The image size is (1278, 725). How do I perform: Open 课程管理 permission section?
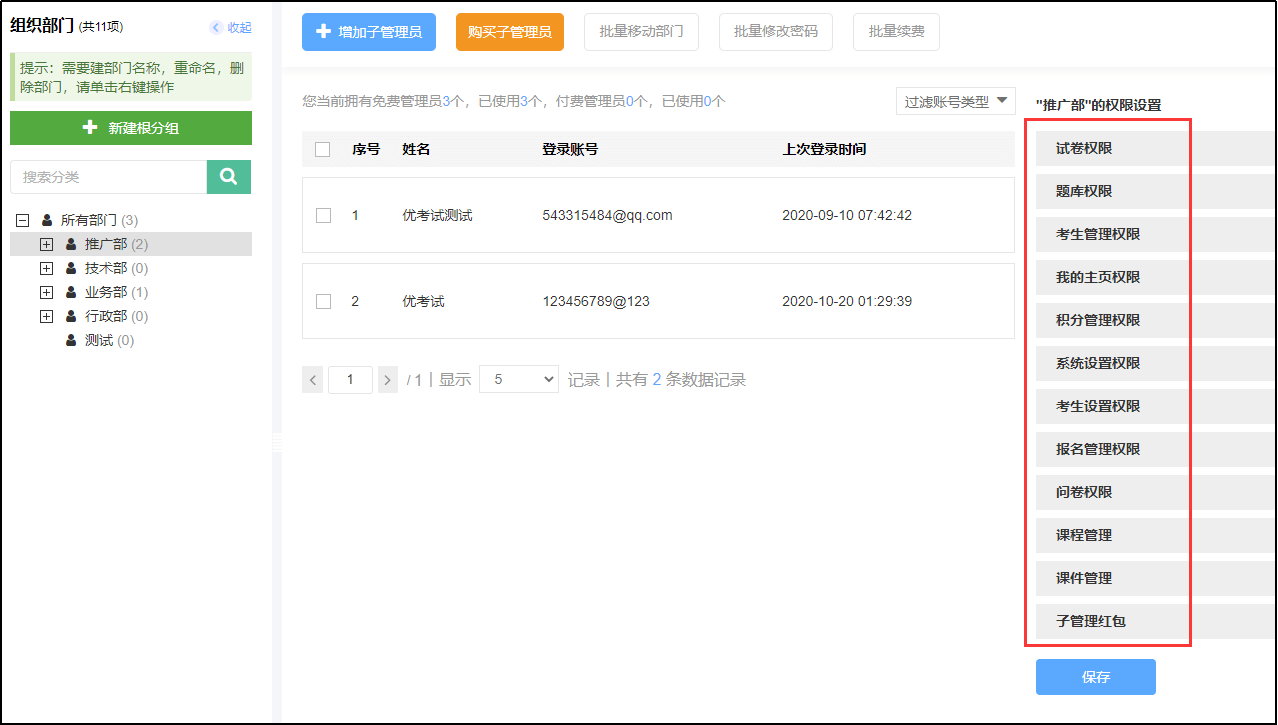click(x=1156, y=535)
